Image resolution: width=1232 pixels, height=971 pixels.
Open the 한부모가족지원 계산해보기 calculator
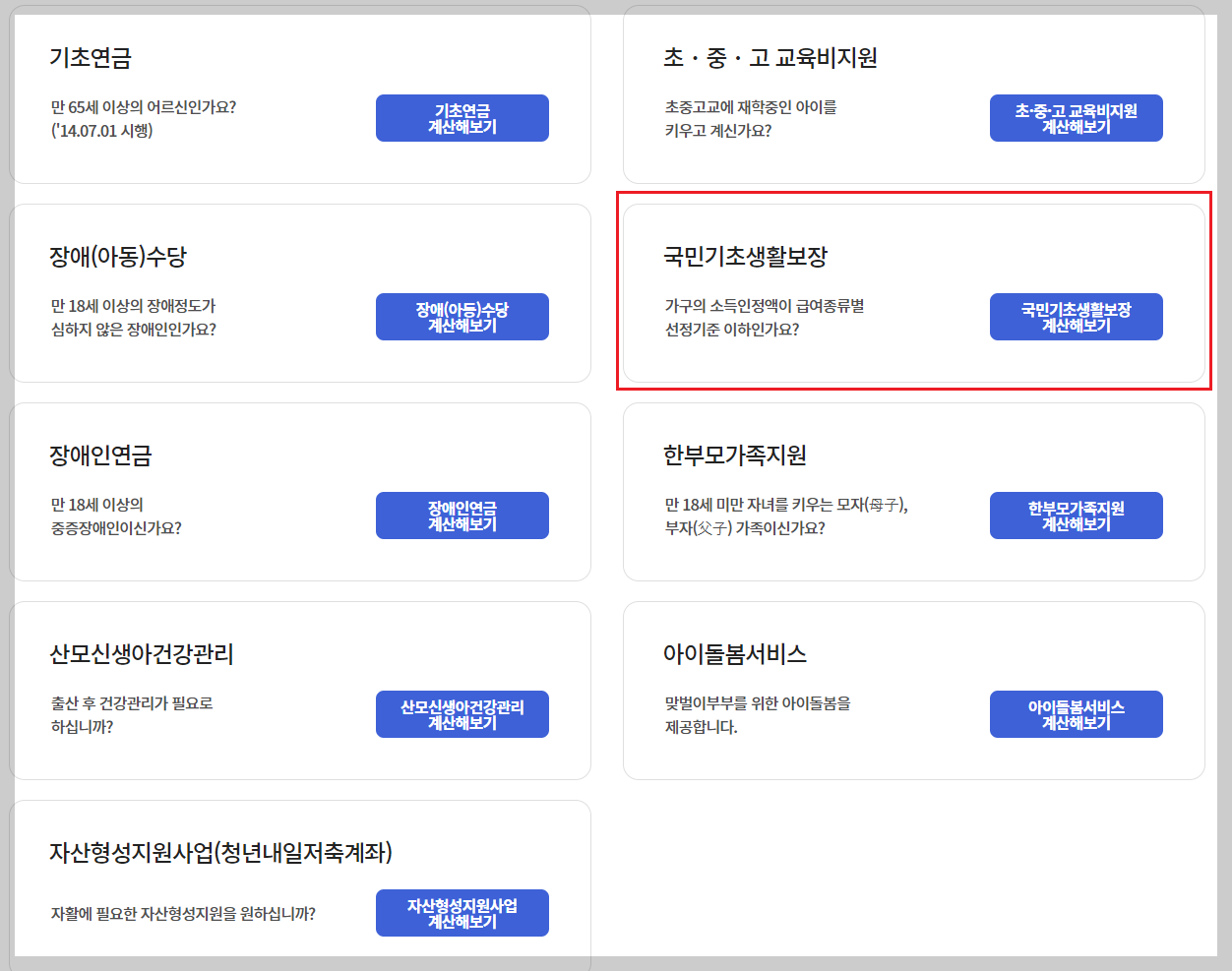tap(1076, 515)
